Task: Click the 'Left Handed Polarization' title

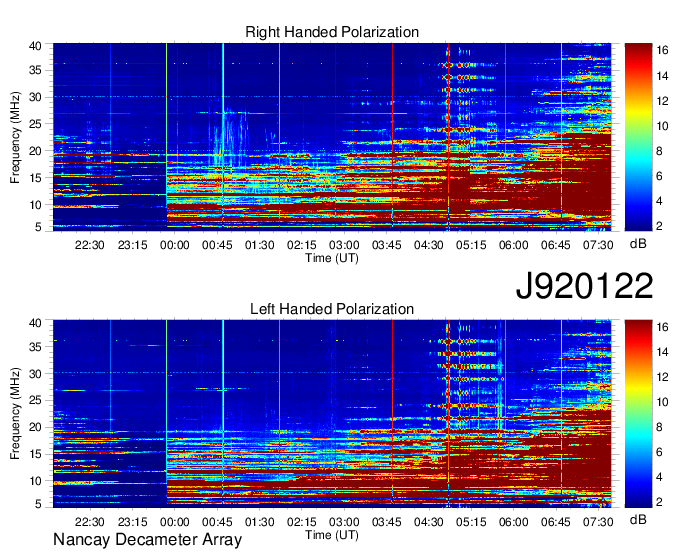Action: coord(332,309)
